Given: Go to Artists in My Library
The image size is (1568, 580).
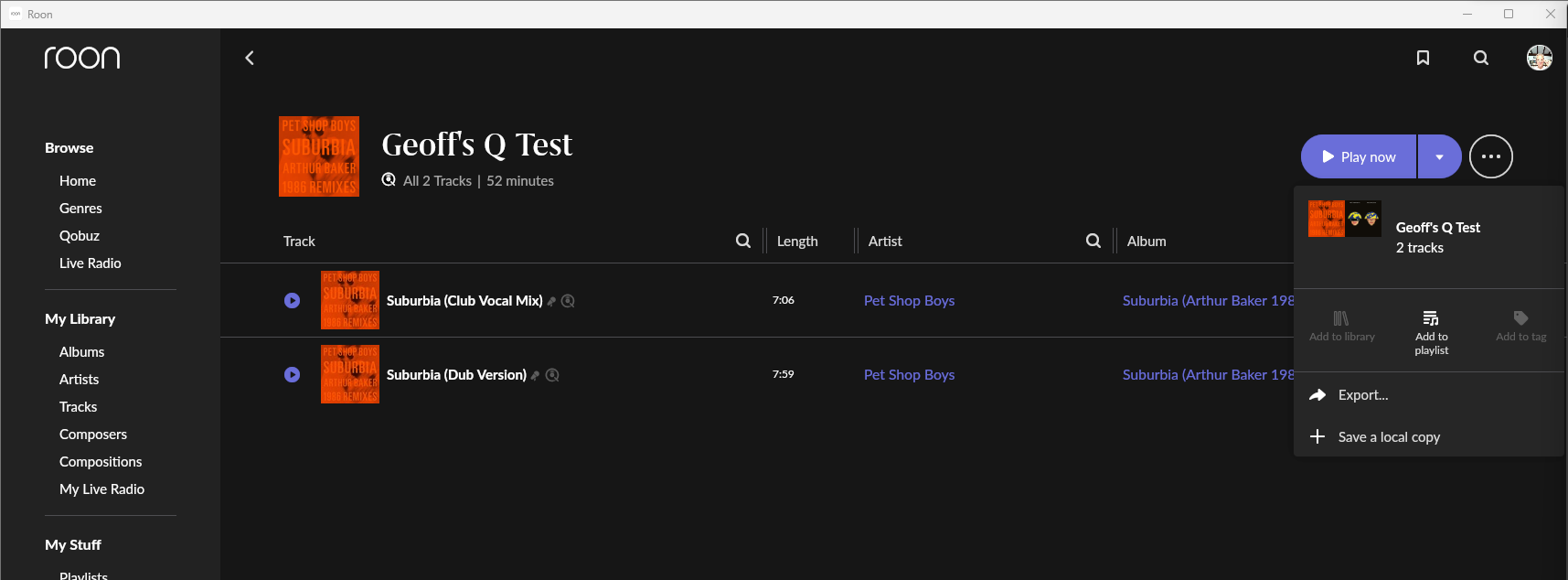Looking at the screenshot, I should click(80, 379).
